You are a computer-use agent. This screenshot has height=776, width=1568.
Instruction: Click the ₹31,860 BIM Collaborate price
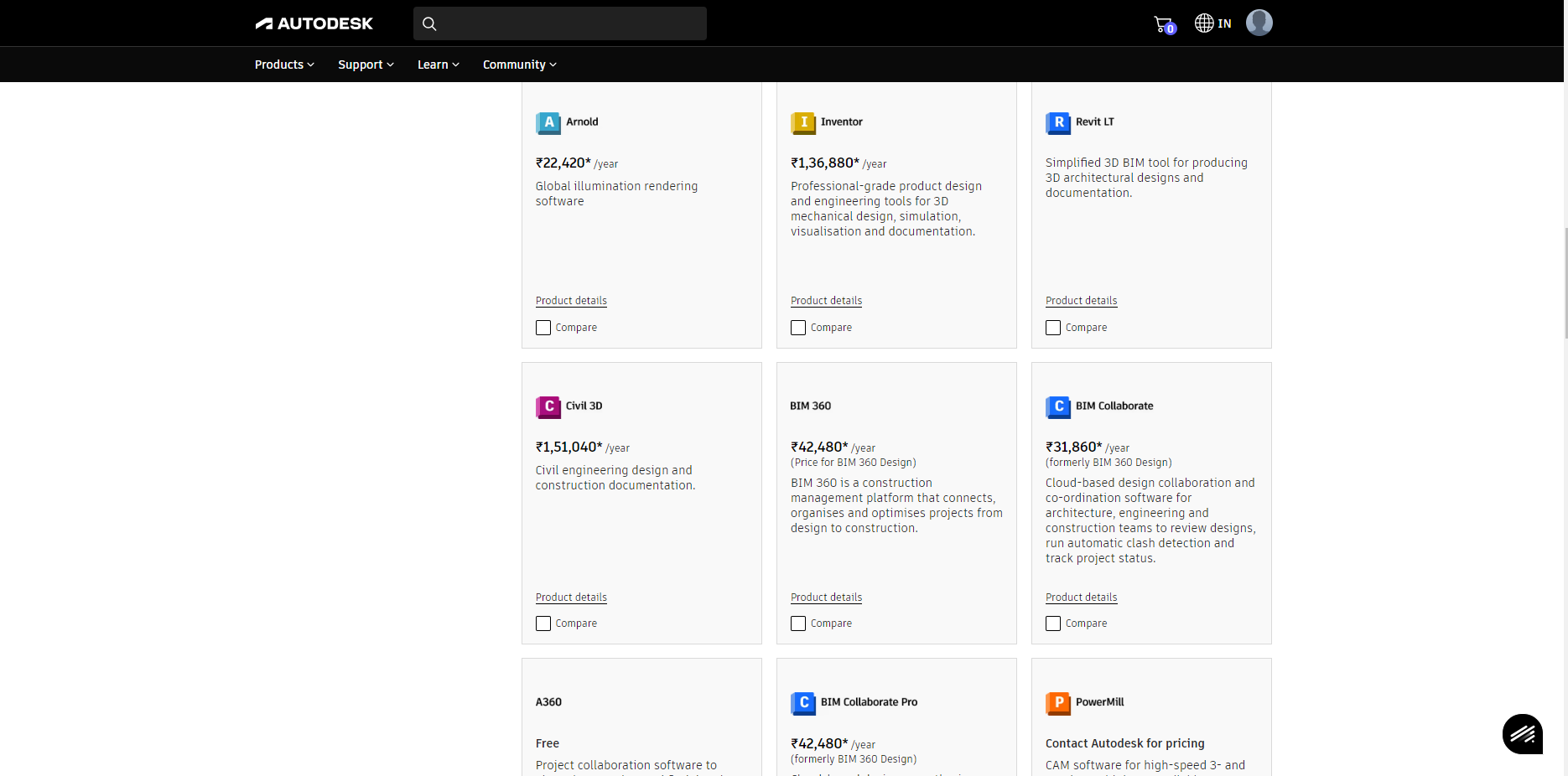[x=1074, y=447]
